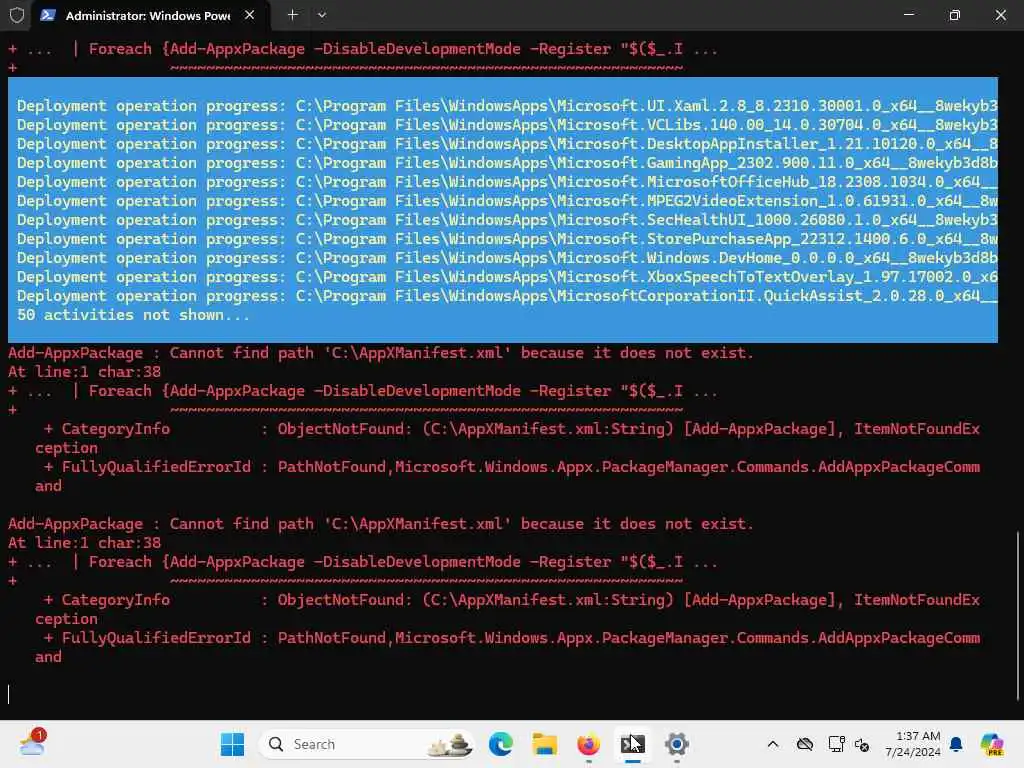Click the QuickAssist deployment progress line
1024x768 pixels.
507,296
